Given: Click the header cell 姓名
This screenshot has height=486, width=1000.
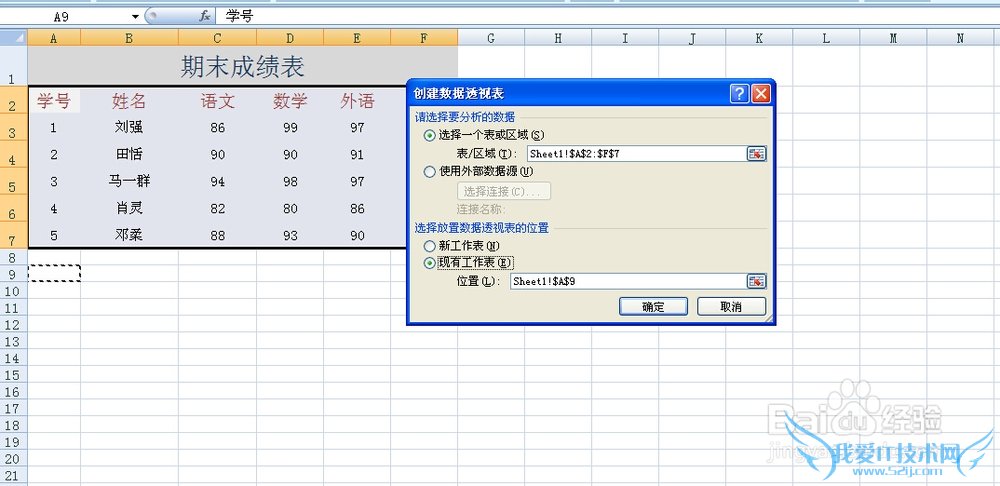Looking at the screenshot, I should 129,101.
